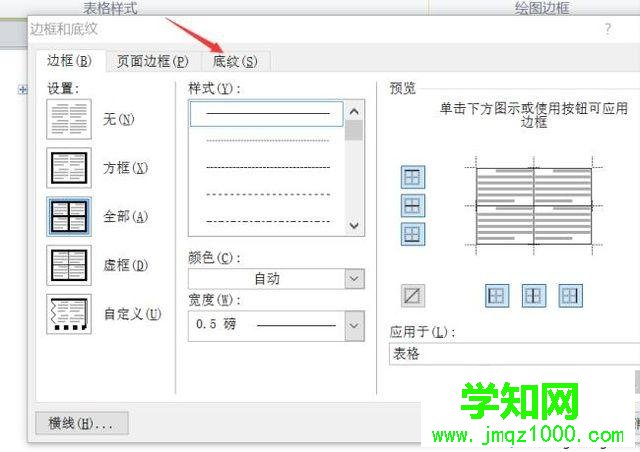The height and width of the screenshot is (452, 640).
Task: Select the solid line style
Action: 267,114
